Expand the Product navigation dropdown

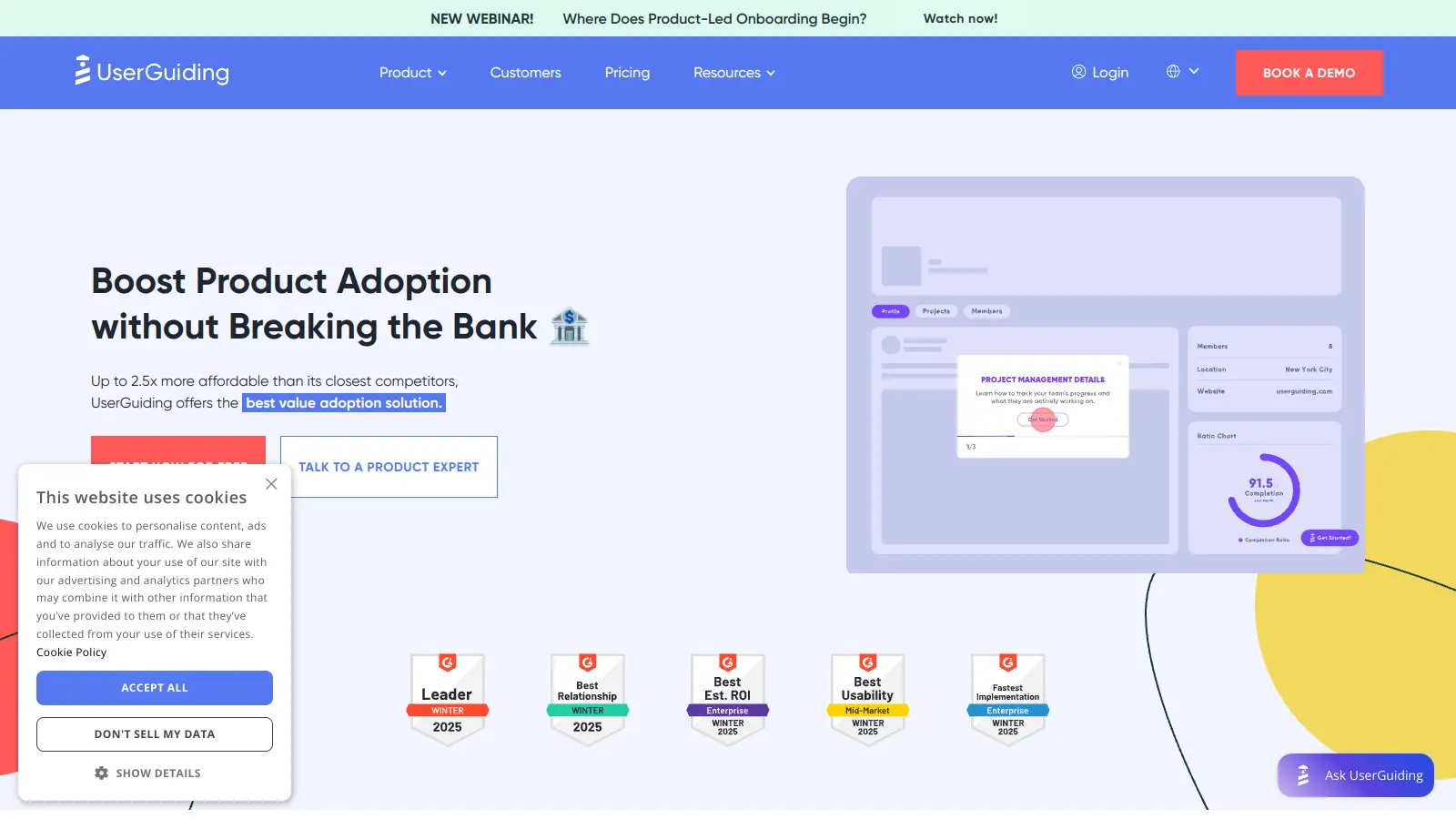tap(412, 73)
